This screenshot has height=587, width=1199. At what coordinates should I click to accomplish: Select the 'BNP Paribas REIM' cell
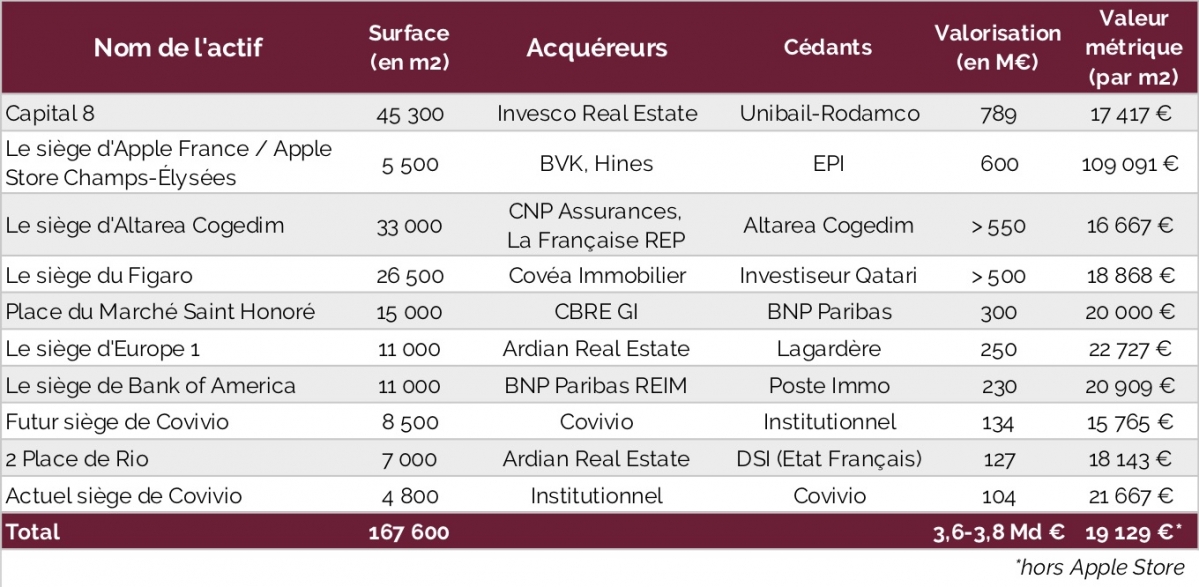click(596, 386)
